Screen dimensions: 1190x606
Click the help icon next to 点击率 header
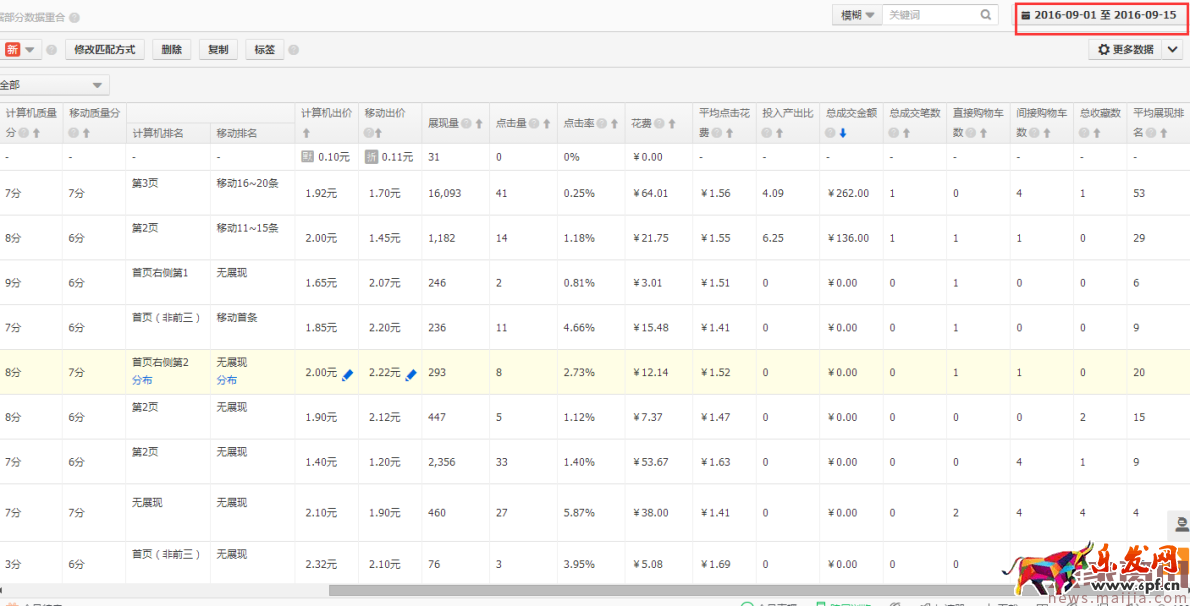click(x=600, y=122)
